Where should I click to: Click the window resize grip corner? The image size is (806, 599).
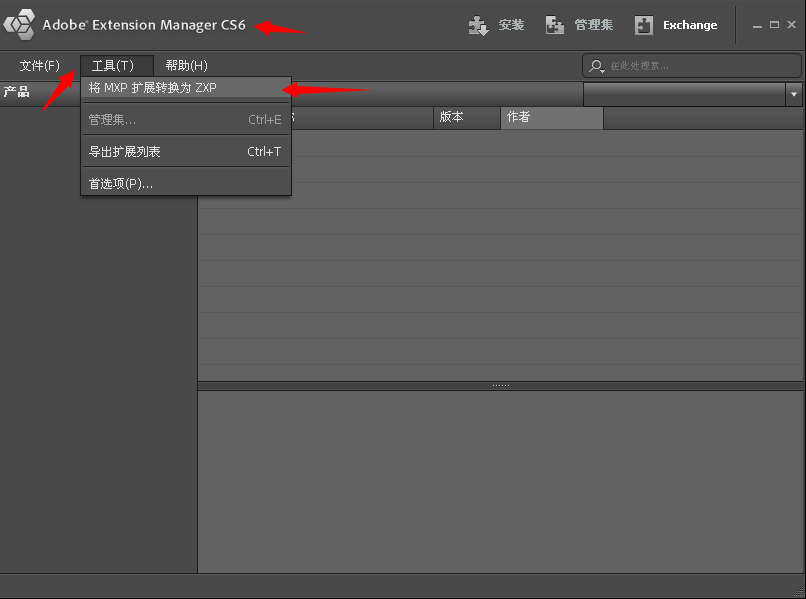pos(799,592)
